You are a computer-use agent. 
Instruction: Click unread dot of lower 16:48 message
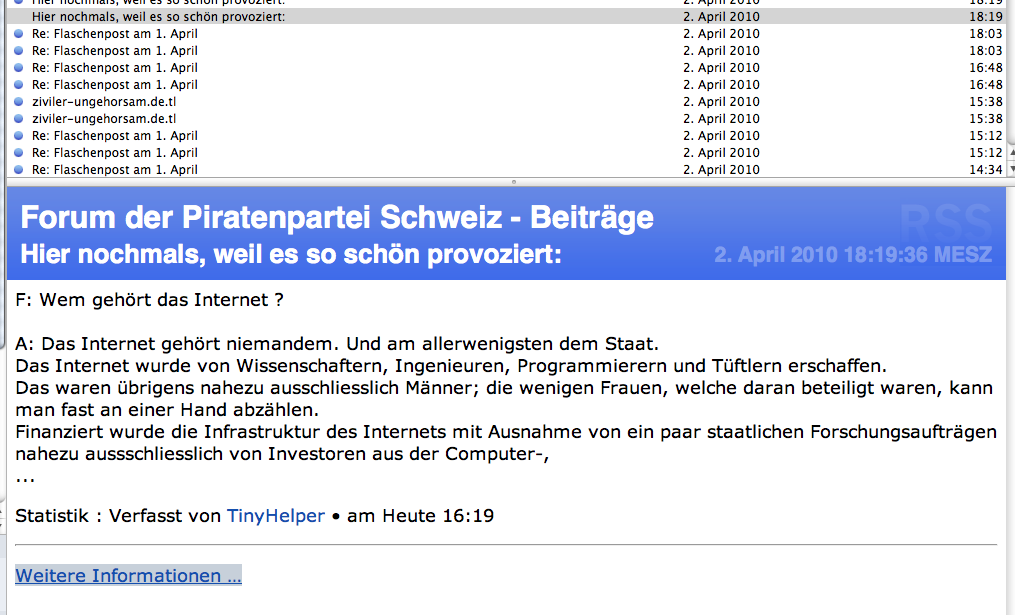[x=18, y=85]
